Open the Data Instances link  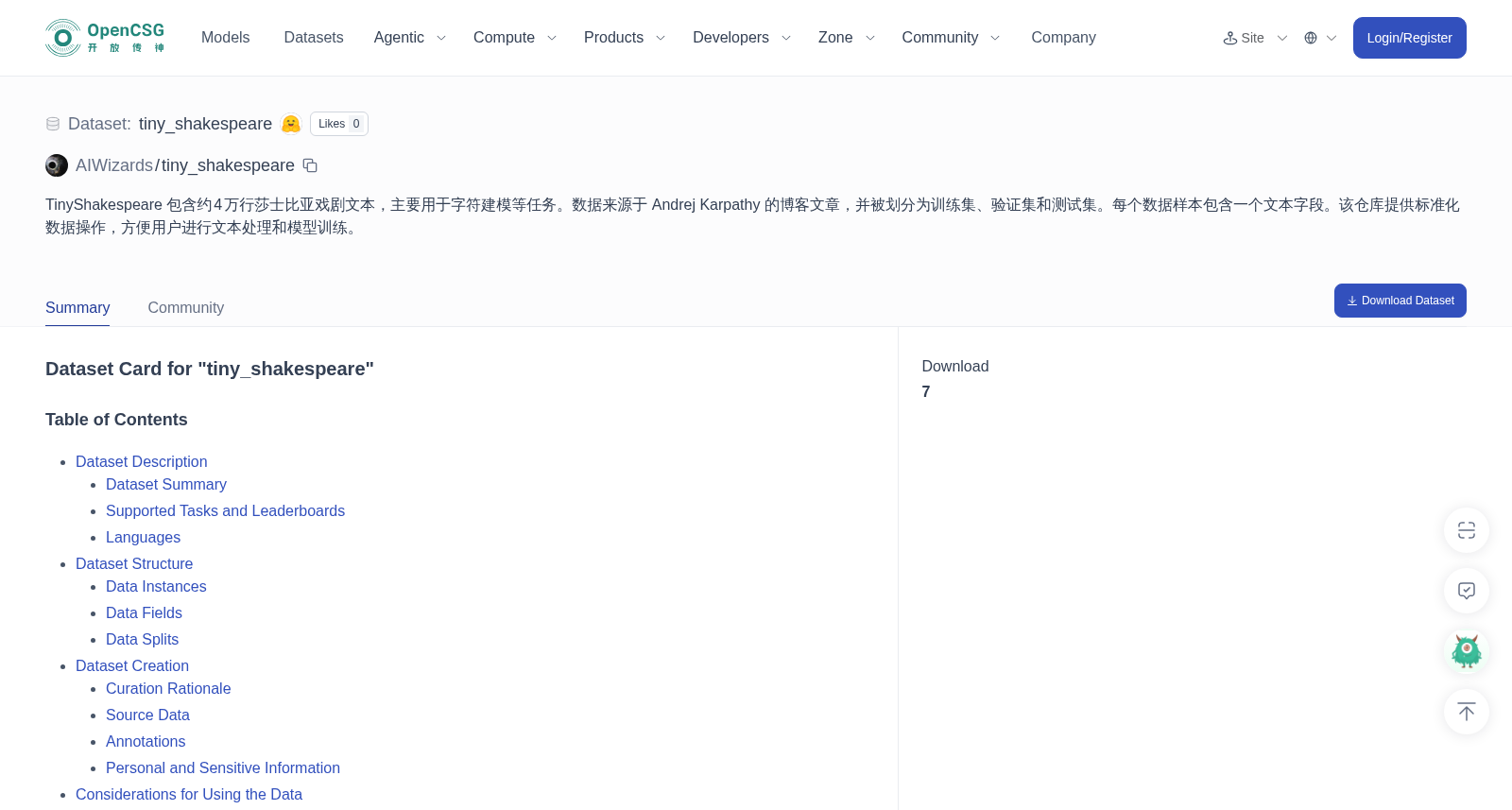point(156,586)
